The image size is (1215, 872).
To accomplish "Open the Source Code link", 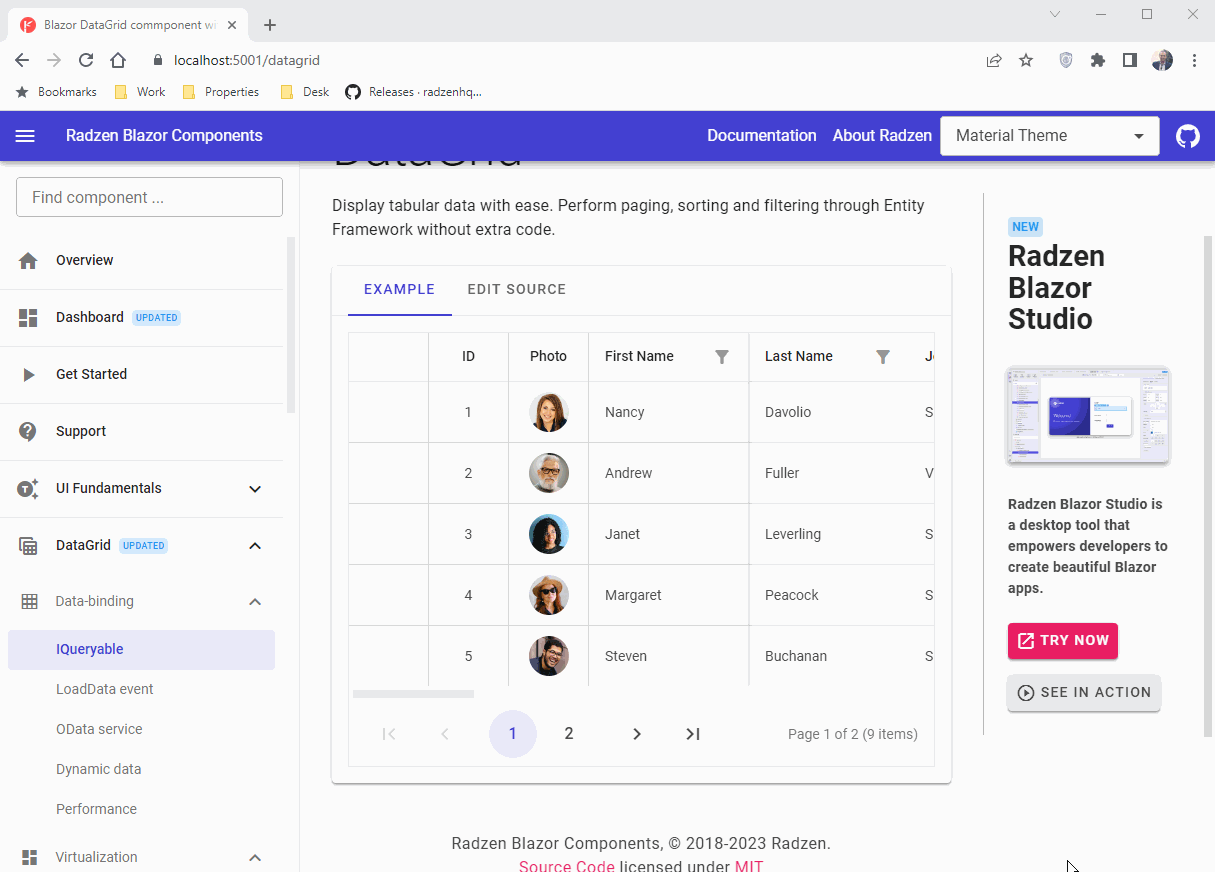I will (x=567, y=865).
